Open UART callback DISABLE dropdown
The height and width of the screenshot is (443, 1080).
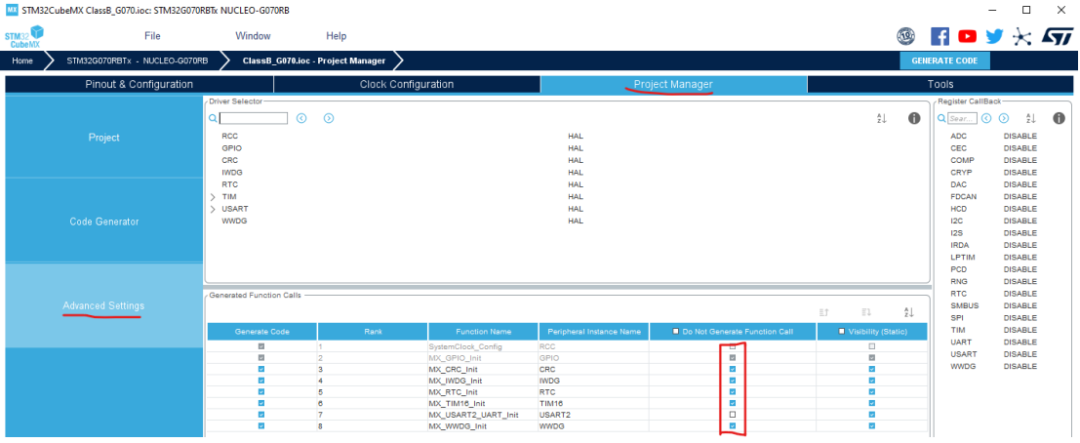[1020, 342]
